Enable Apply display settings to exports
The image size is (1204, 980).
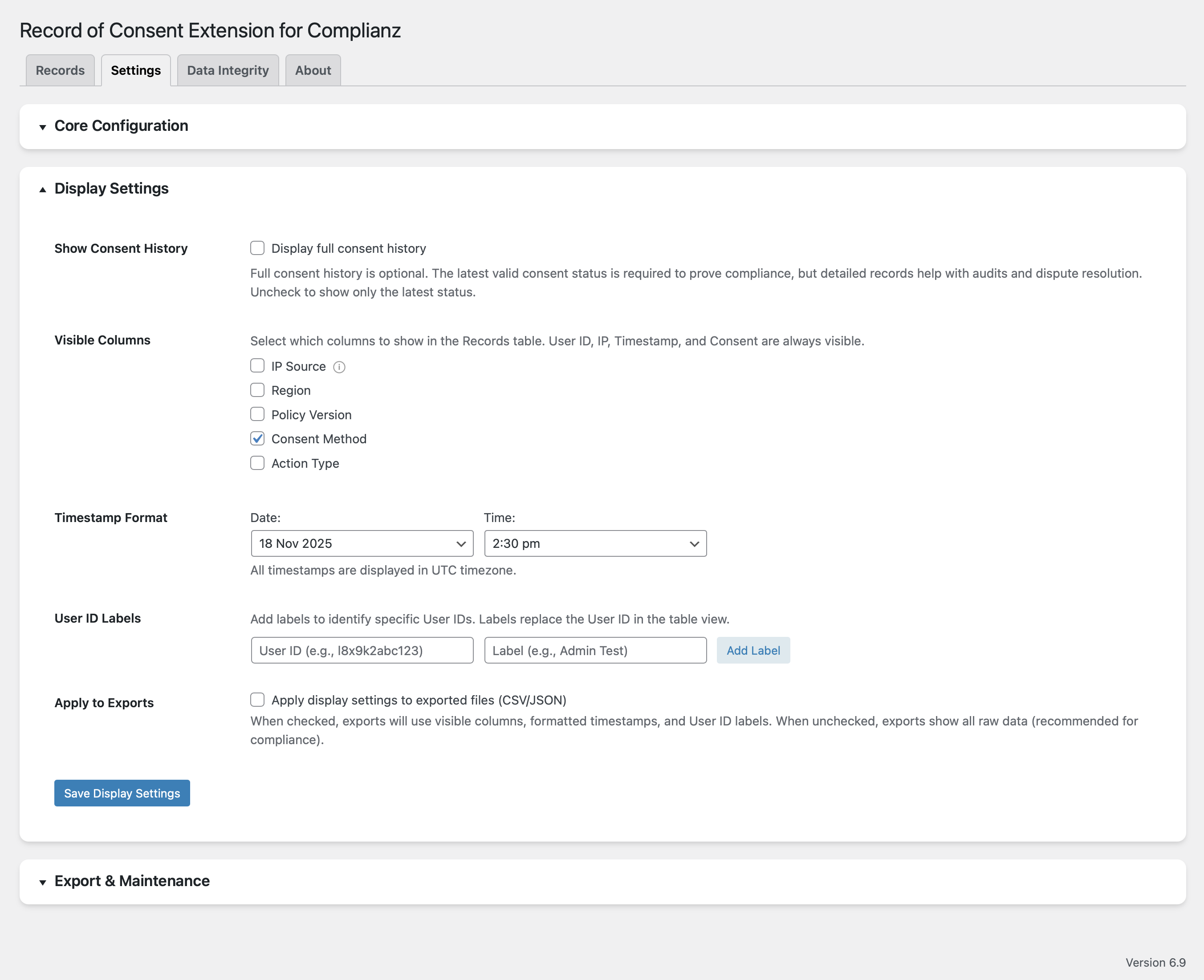257,700
